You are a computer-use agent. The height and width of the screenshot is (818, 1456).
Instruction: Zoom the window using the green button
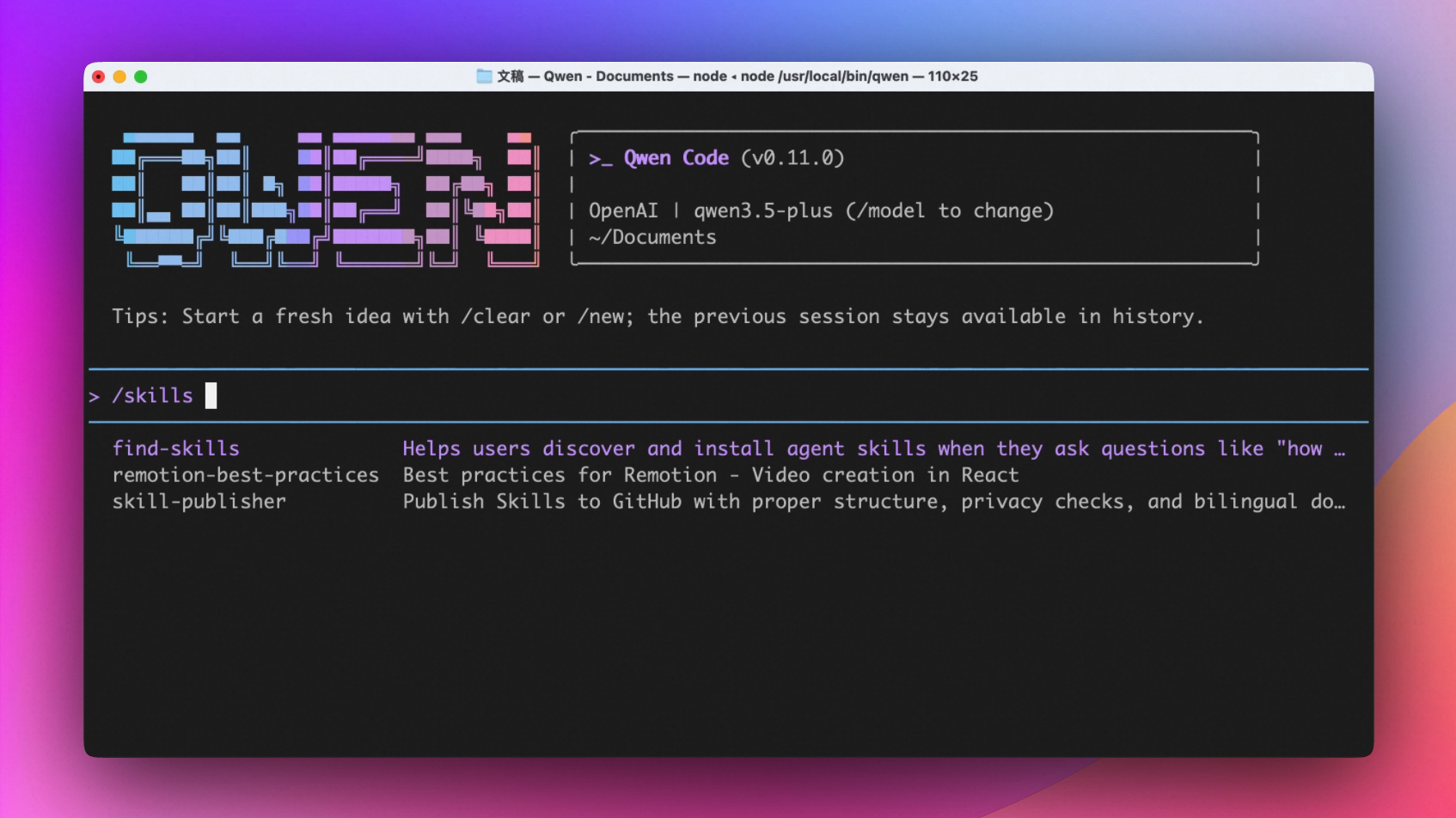141,76
